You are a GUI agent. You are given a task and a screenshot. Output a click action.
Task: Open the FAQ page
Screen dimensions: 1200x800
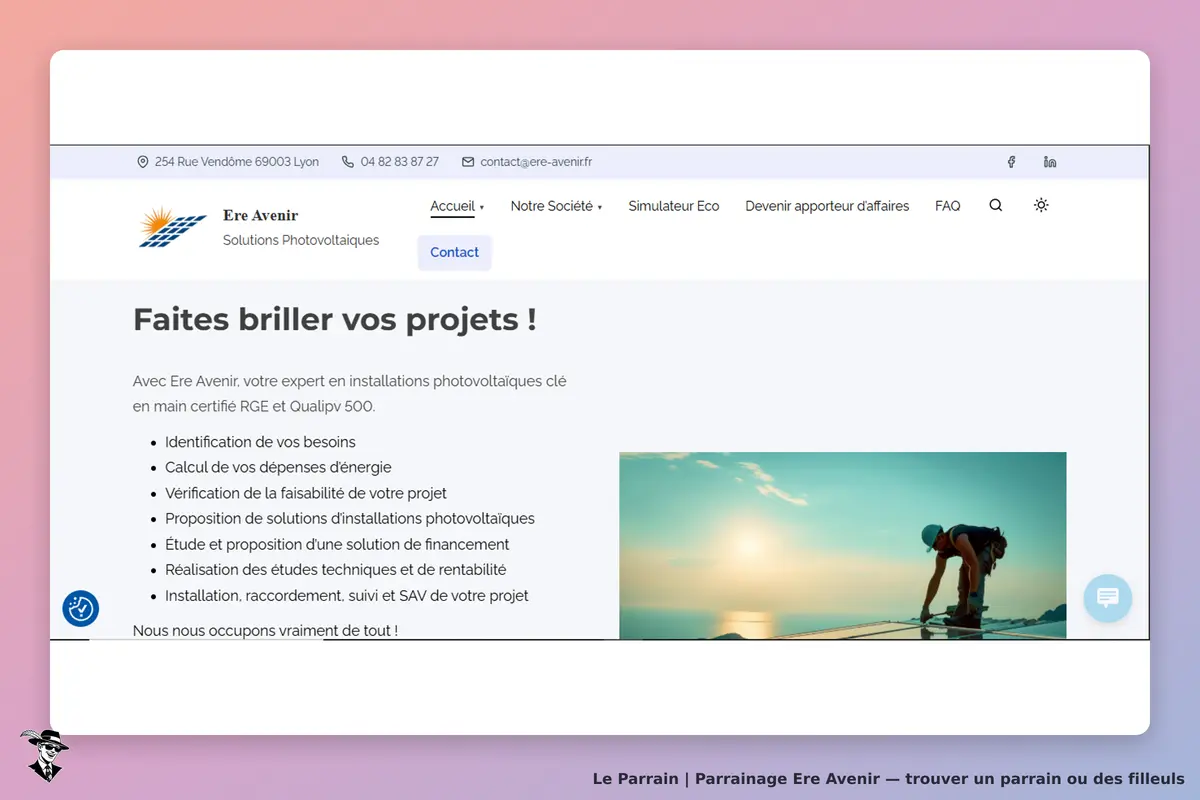coord(948,206)
